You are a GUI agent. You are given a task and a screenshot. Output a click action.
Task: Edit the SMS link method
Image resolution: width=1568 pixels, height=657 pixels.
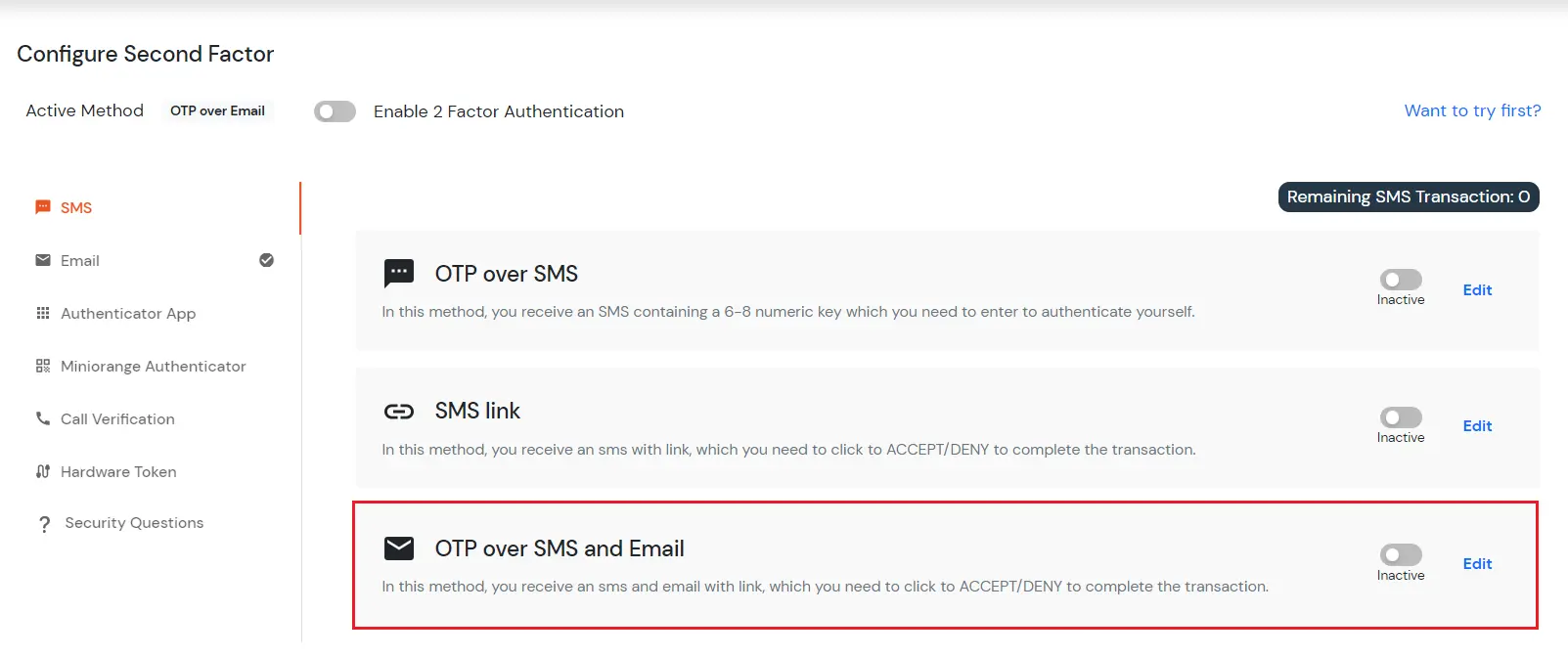pyautogui.click(x=1477, y=426)
